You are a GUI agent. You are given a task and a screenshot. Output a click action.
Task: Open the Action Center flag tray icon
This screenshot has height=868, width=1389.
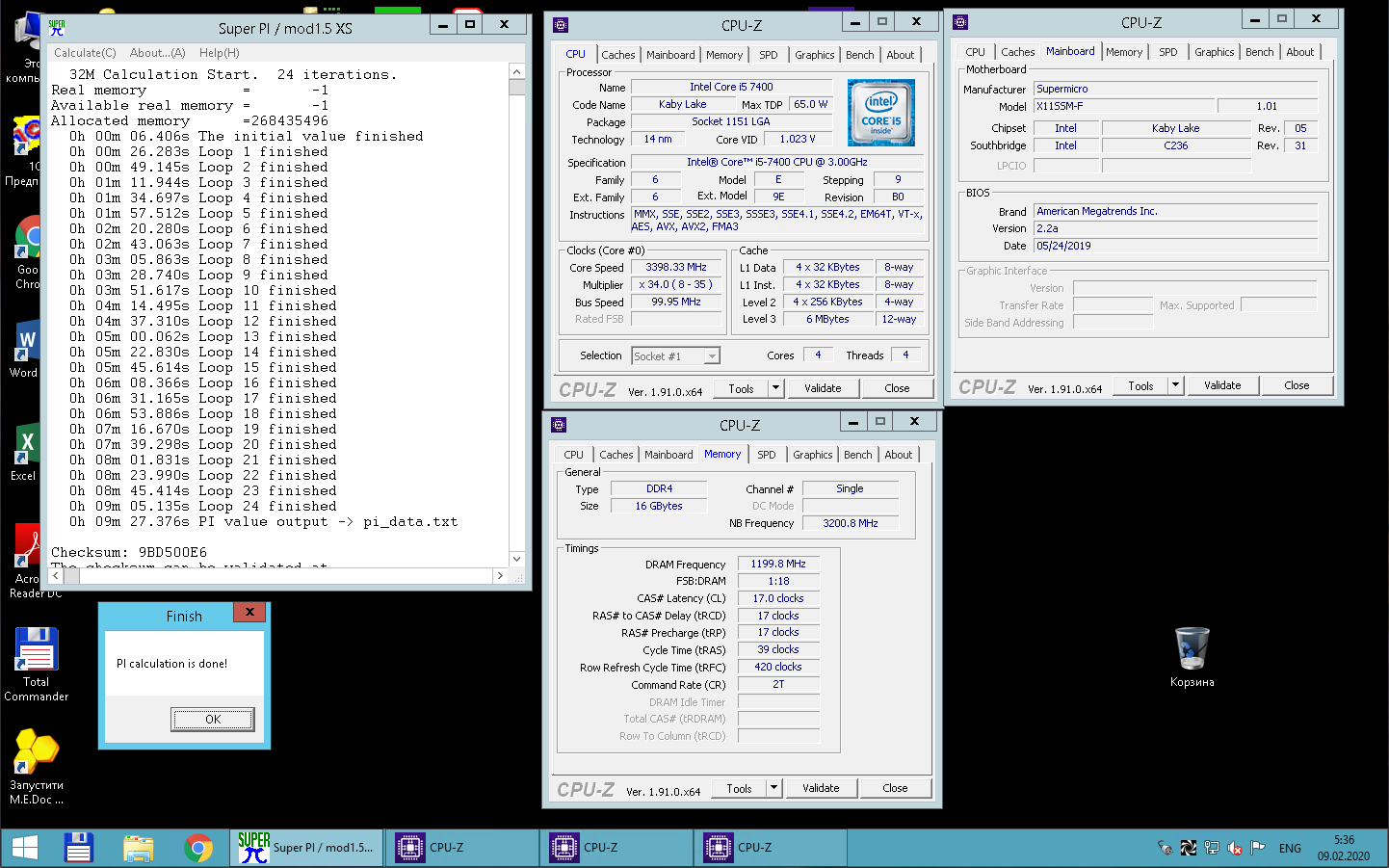(x=1257, y=848)
